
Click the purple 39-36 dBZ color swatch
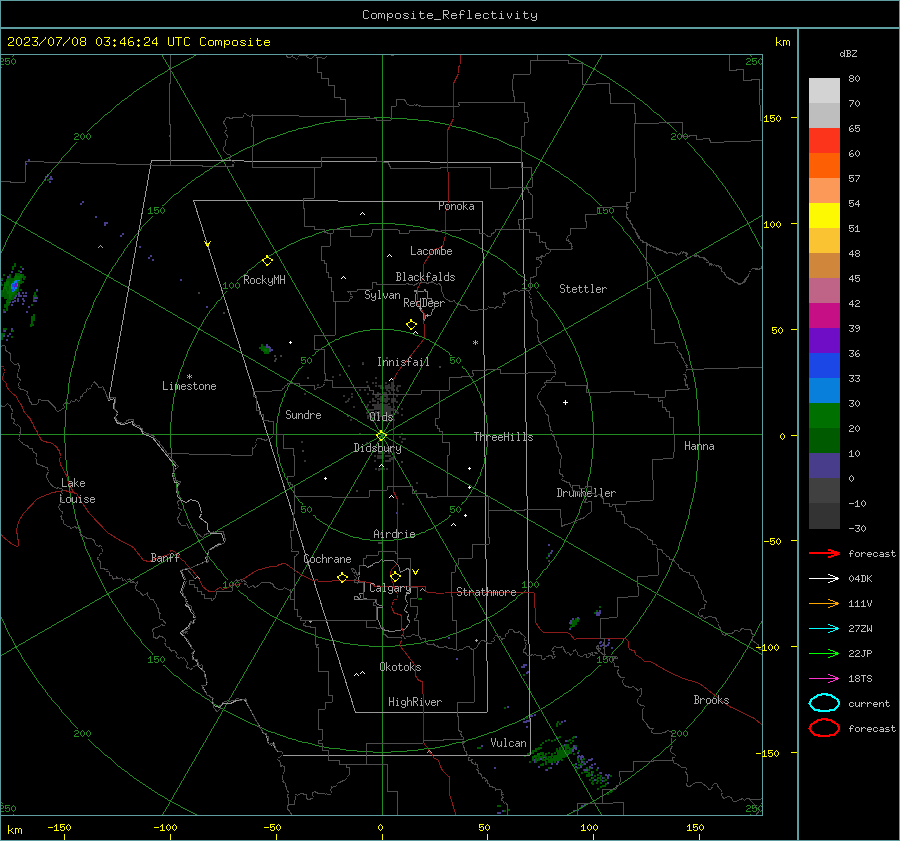tap(824, 341)
